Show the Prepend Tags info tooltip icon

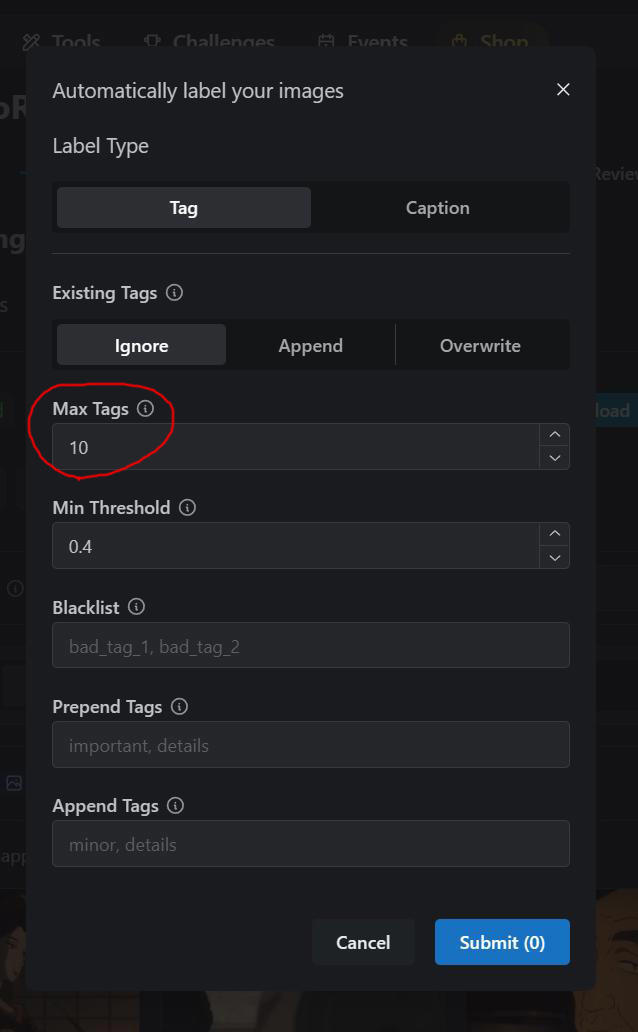click(179, 706)
